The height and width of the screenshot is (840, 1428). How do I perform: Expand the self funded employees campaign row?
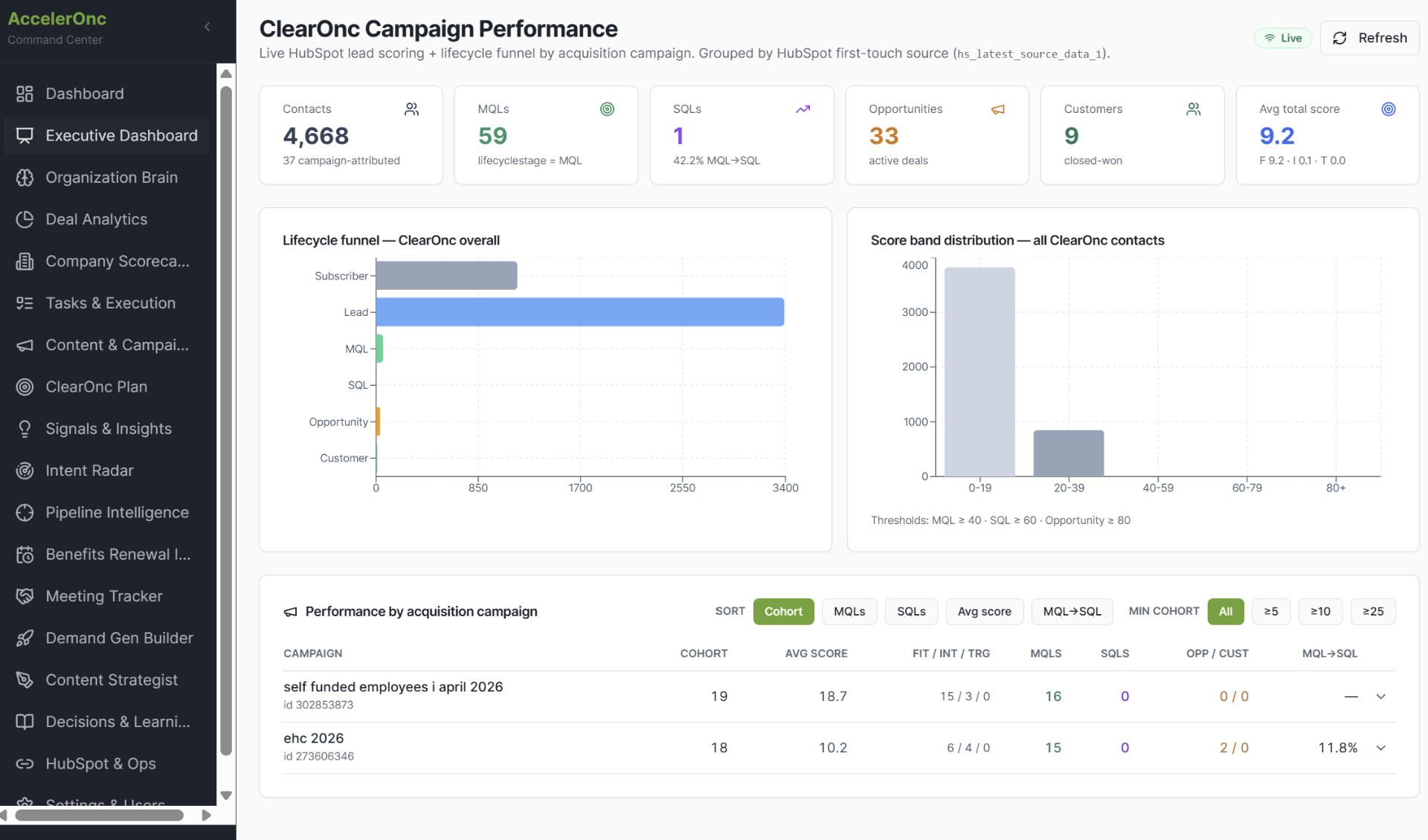tap(1381, 697)
